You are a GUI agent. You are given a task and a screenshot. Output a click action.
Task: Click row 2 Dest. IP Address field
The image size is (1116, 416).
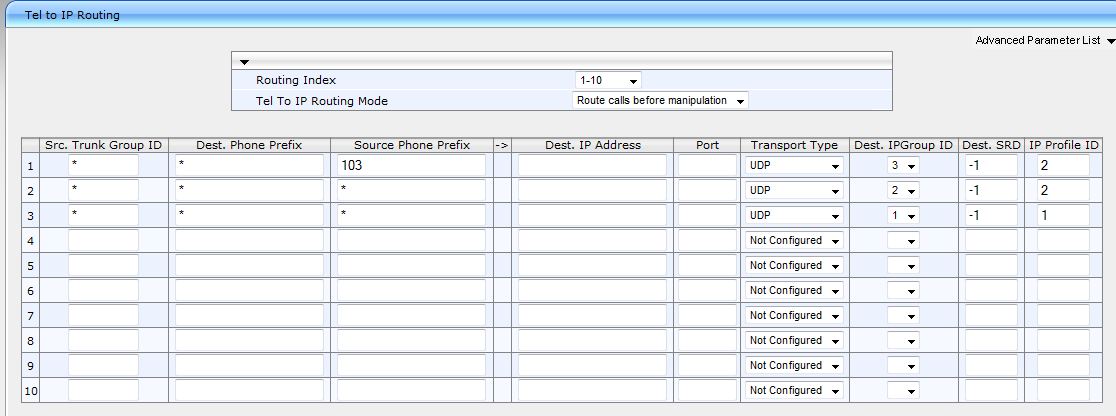[591, 190]
